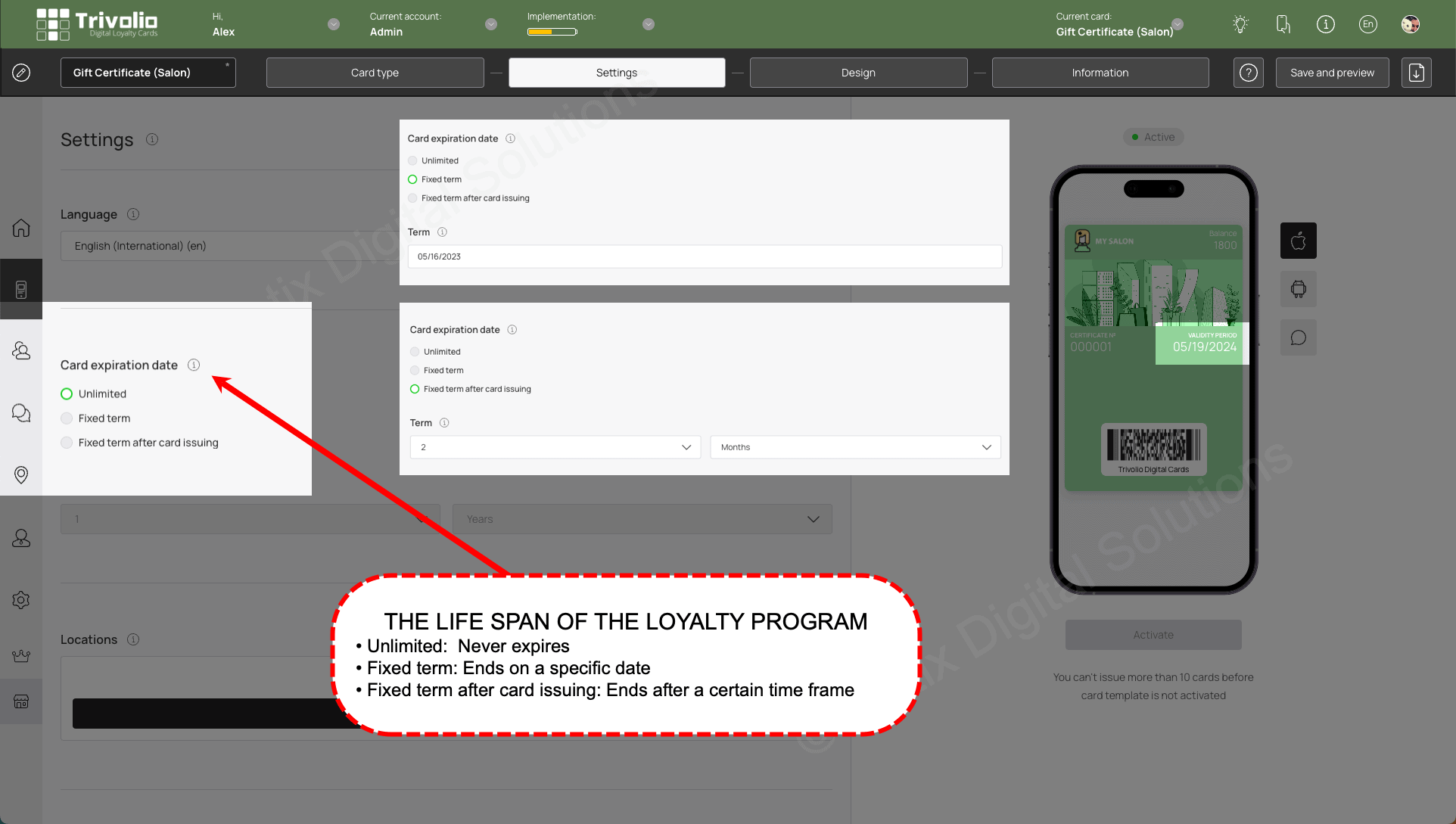
Task: Go to the Settings step
Action: (617, 73)
